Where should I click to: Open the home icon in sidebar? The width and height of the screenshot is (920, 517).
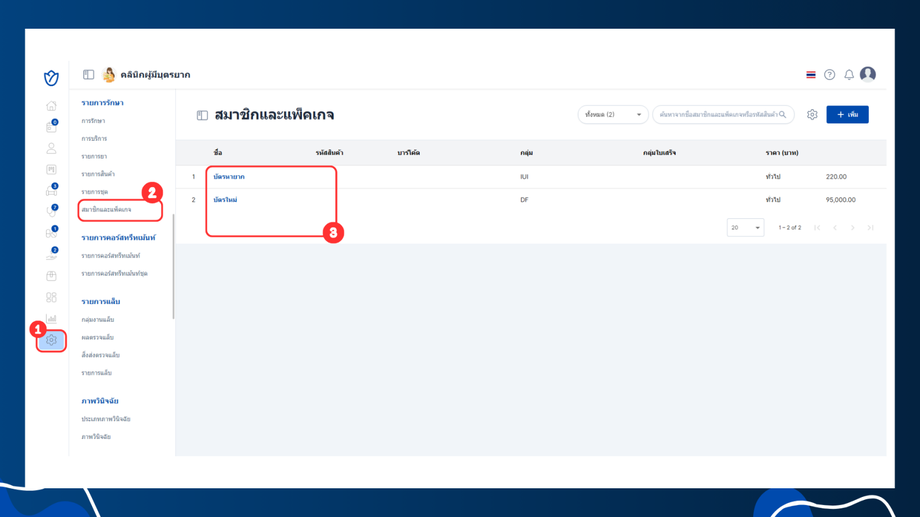click(51, 106)
